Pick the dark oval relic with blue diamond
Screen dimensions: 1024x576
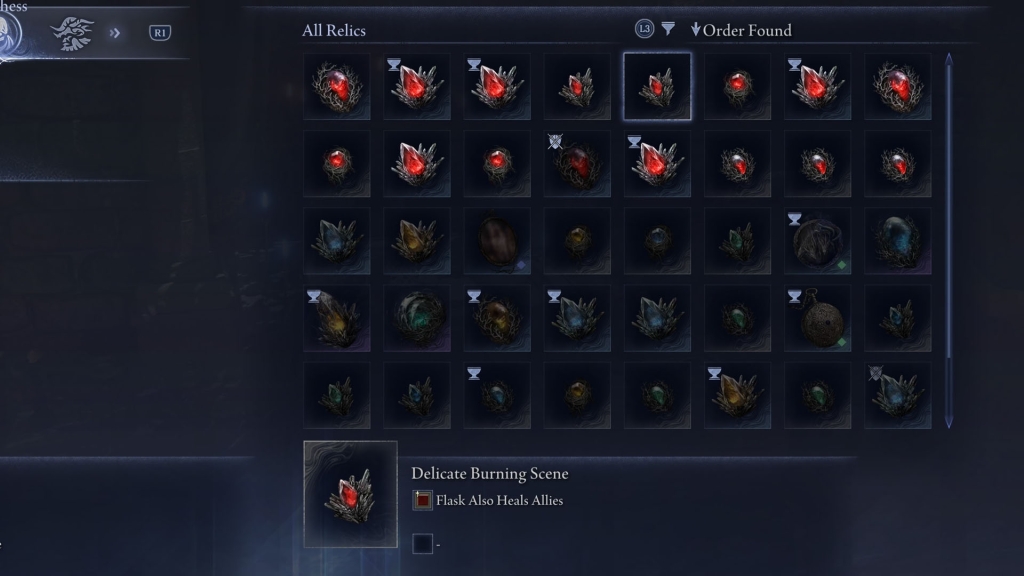tap(497, 241)
